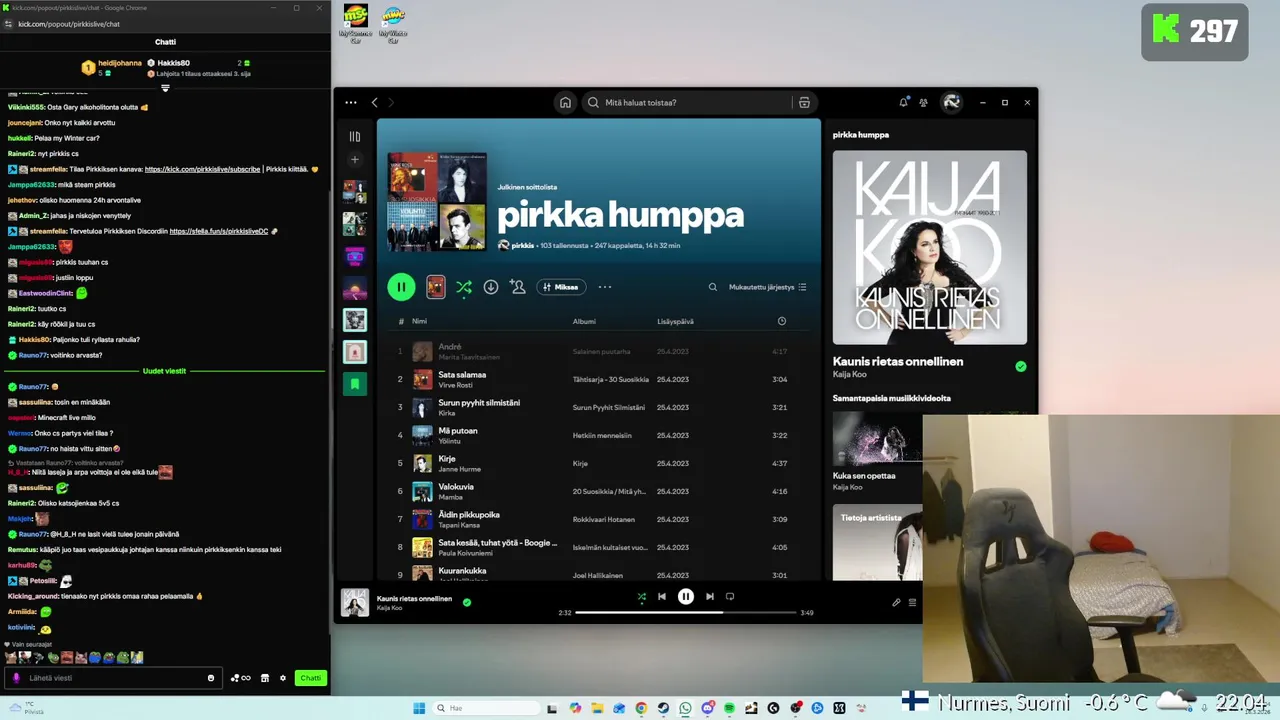Image resolution: width=1280 pixels, height=720 pixels.
Task: Toggle liked checkmark in now-playing bar
Action: coord(467,602)
